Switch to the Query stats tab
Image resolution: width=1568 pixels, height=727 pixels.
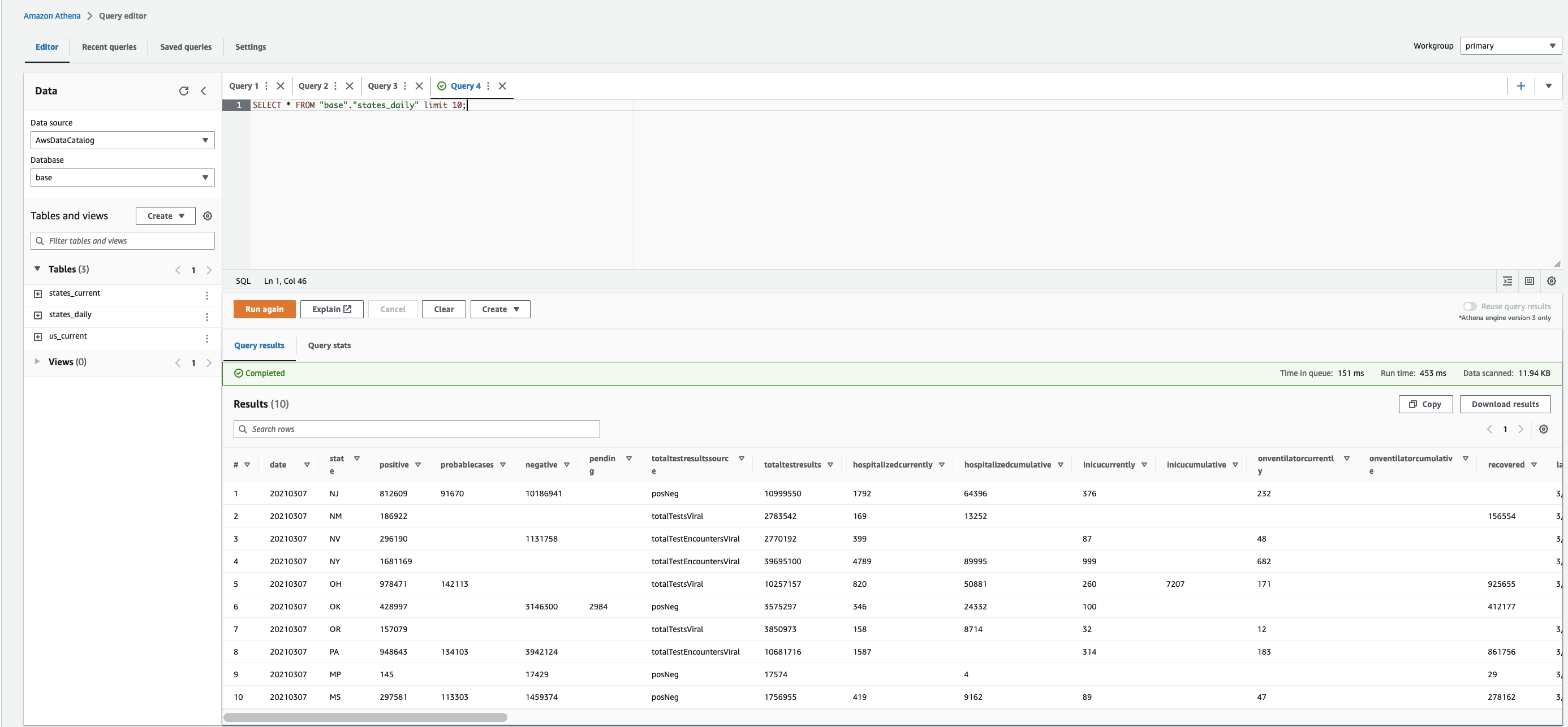pos(329,345)
